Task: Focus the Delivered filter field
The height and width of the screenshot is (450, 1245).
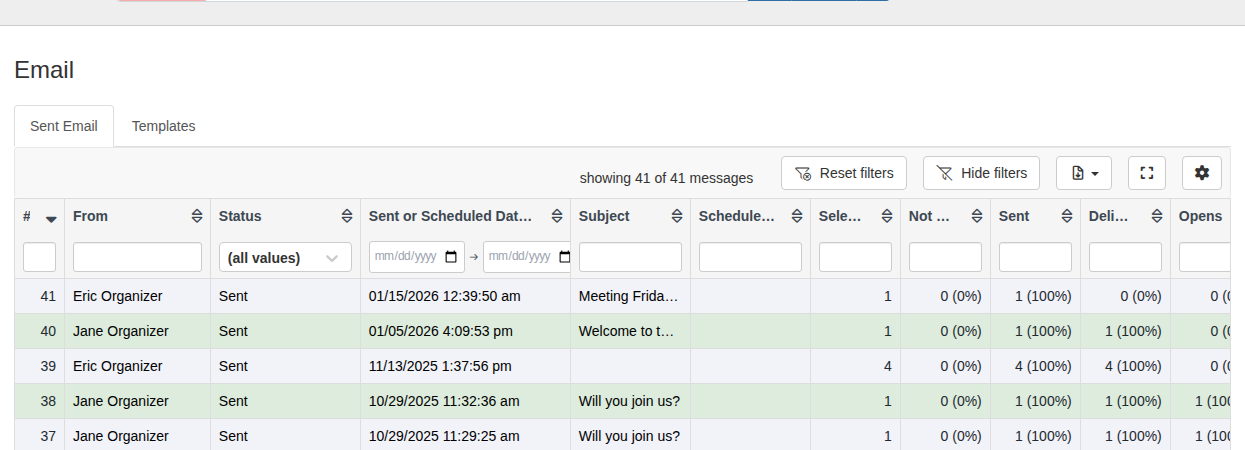Action: (1125, 257)
